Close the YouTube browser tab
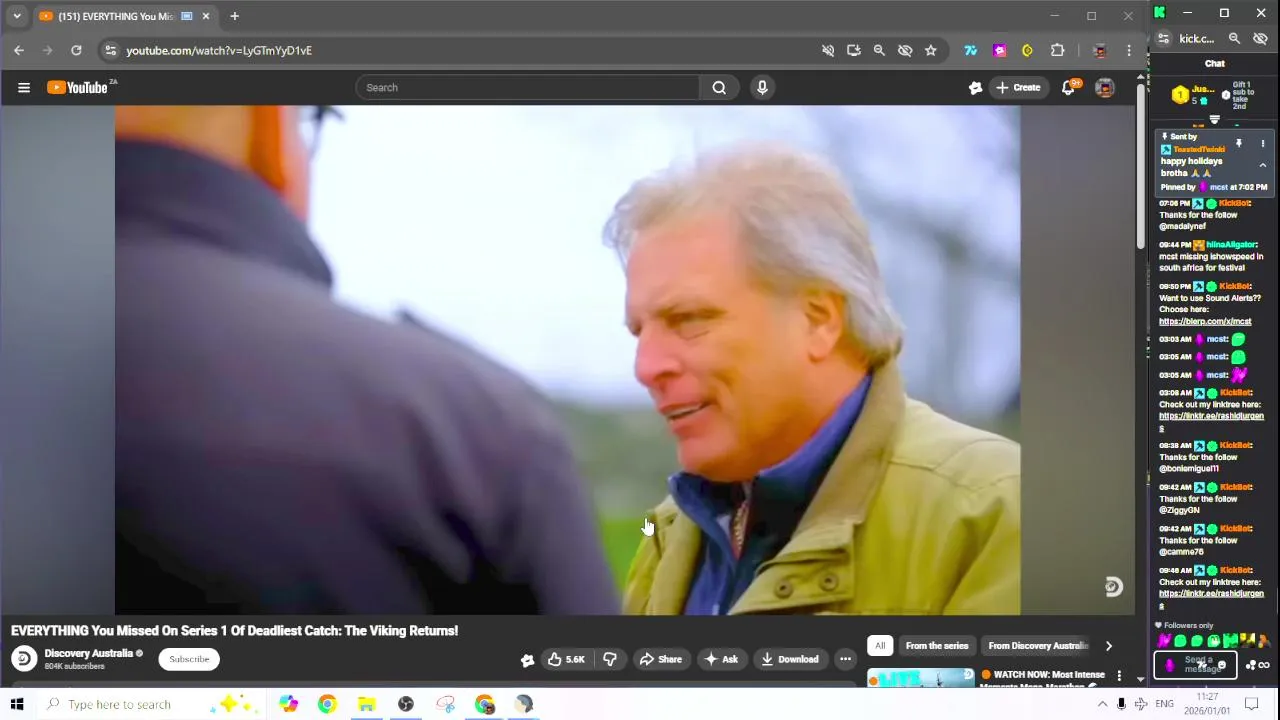1280x720 pixels. (205, 16)
